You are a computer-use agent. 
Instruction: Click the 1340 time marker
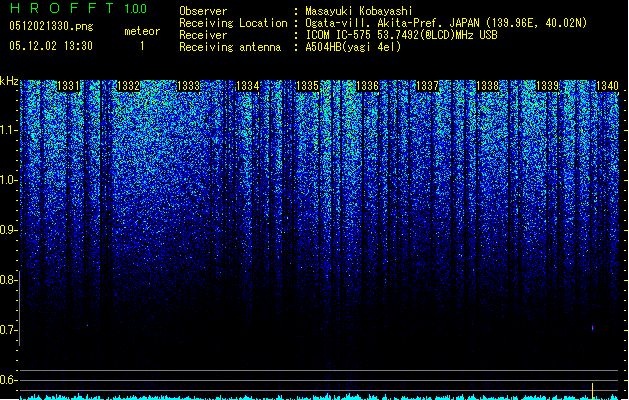607,86
